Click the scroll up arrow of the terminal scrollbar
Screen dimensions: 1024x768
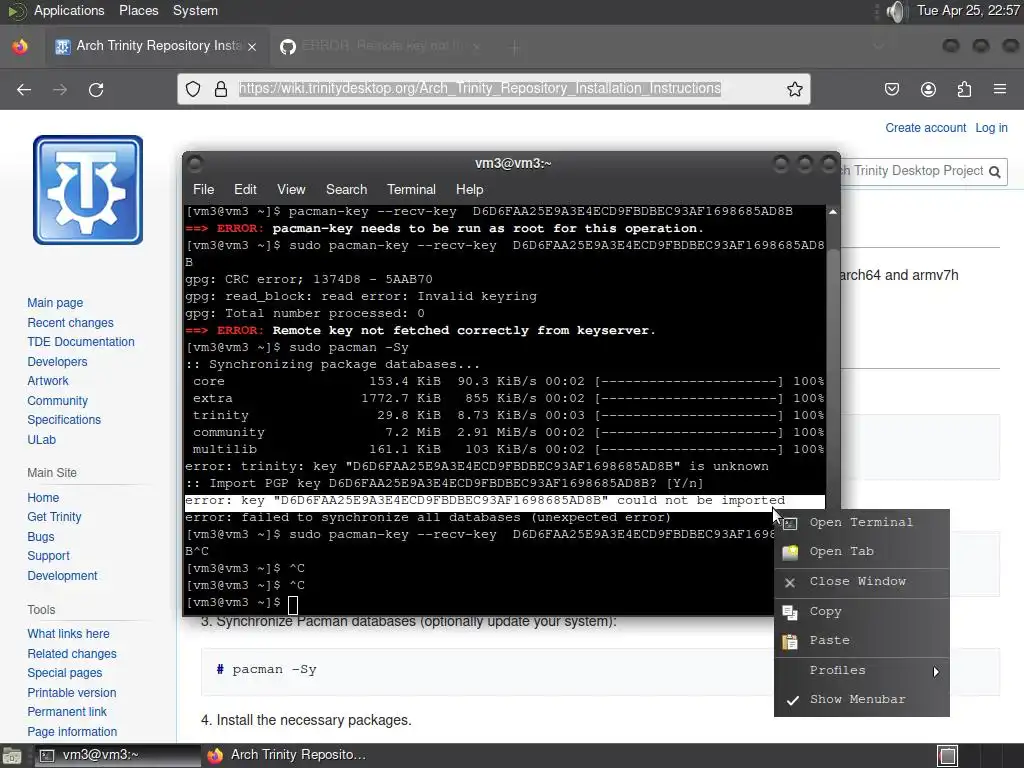[x=833, y=212]
